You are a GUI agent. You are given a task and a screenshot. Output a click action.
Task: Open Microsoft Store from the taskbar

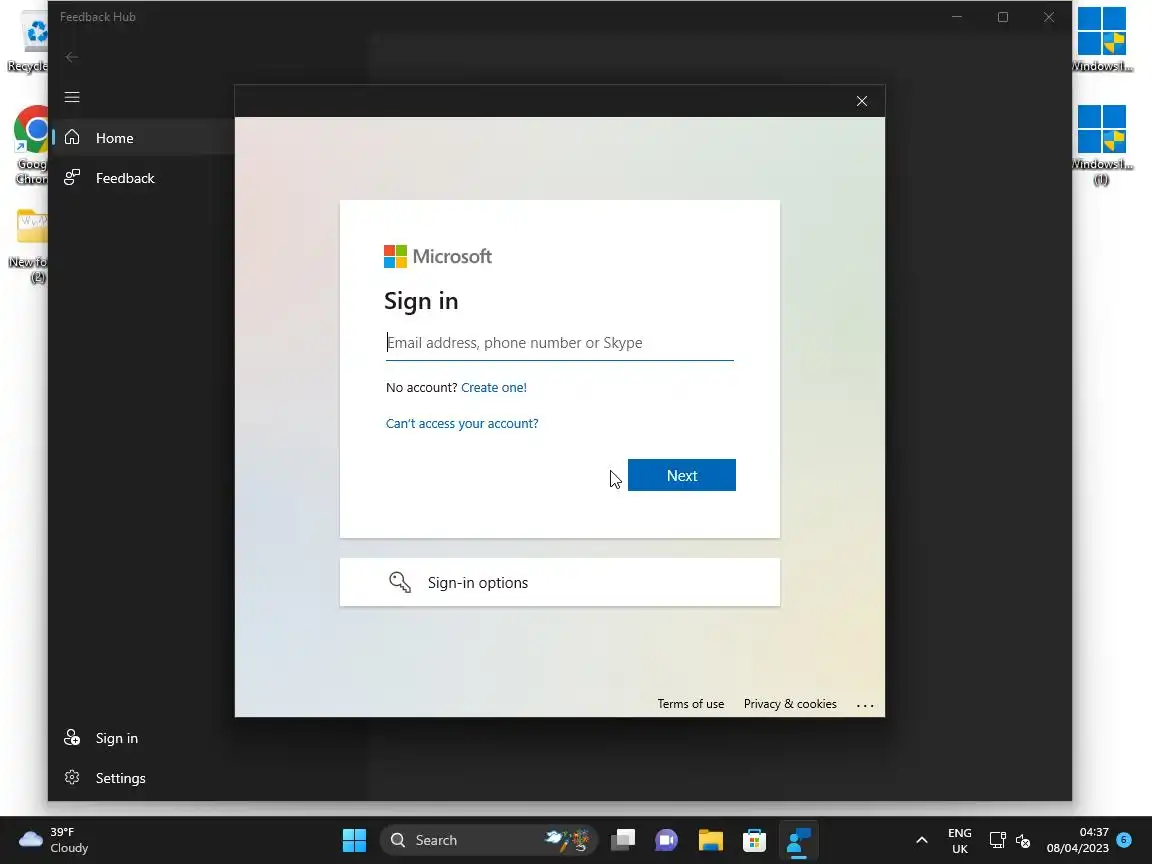point(754,840)
